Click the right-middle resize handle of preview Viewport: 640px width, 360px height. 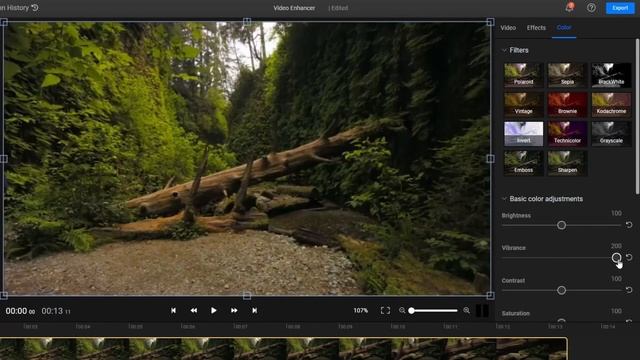tap(490, 158)
